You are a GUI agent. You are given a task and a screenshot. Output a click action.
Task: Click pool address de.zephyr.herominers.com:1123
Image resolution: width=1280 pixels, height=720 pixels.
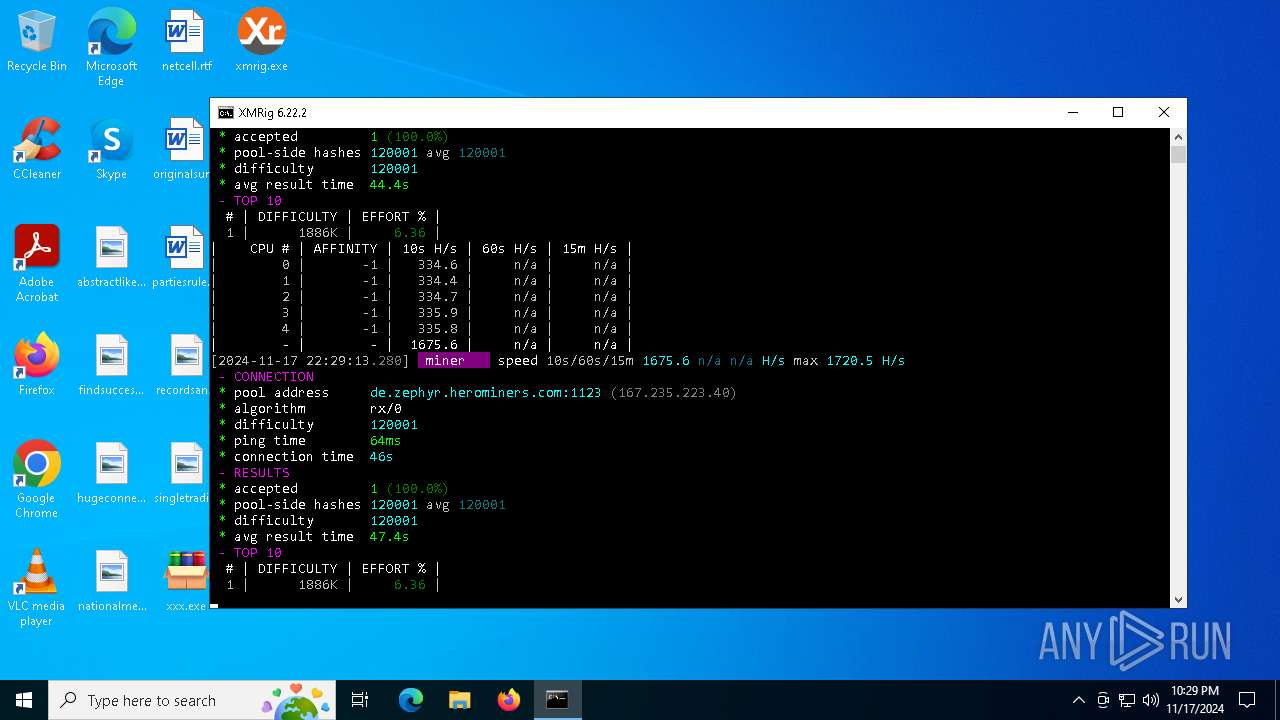coord(485,393)
